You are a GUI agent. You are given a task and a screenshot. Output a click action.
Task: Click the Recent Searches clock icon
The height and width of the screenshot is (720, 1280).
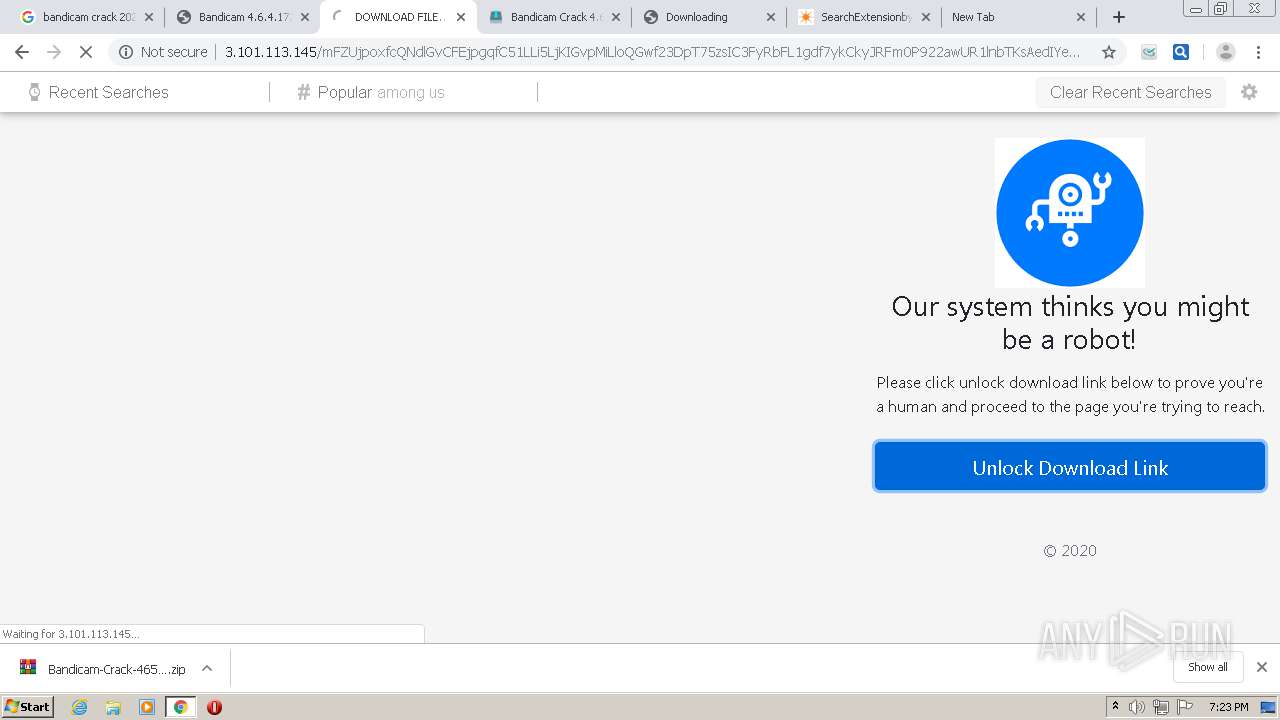(x=34, y=92)
